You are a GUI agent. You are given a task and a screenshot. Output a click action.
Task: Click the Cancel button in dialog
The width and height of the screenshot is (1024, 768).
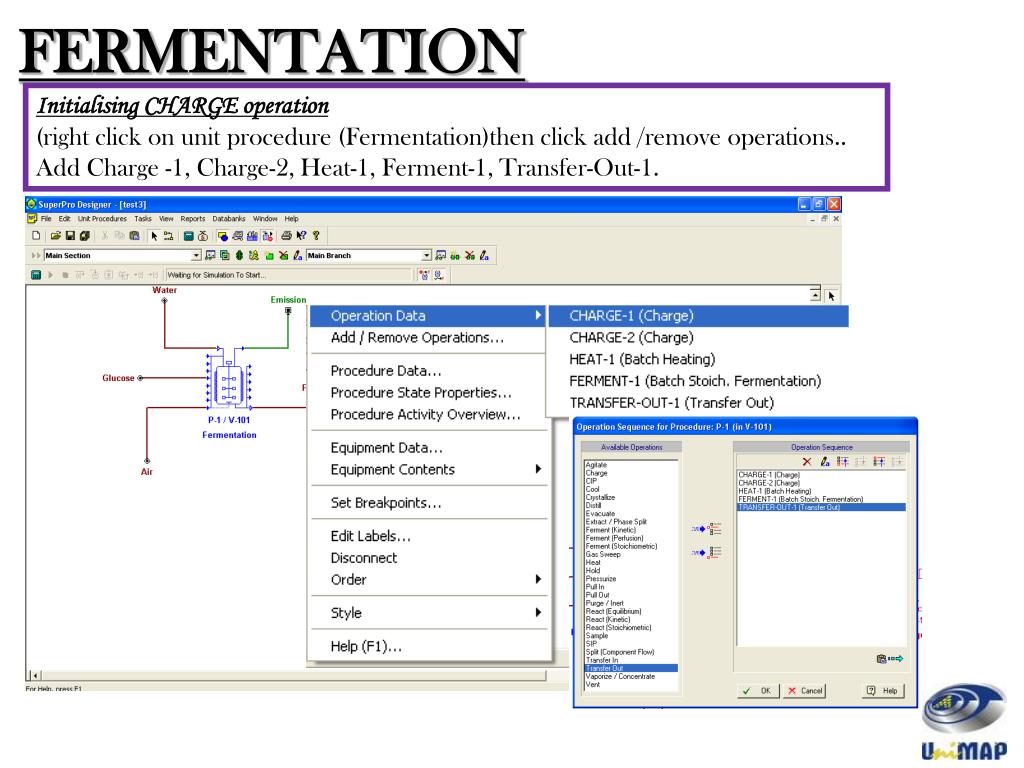[805, 691]
